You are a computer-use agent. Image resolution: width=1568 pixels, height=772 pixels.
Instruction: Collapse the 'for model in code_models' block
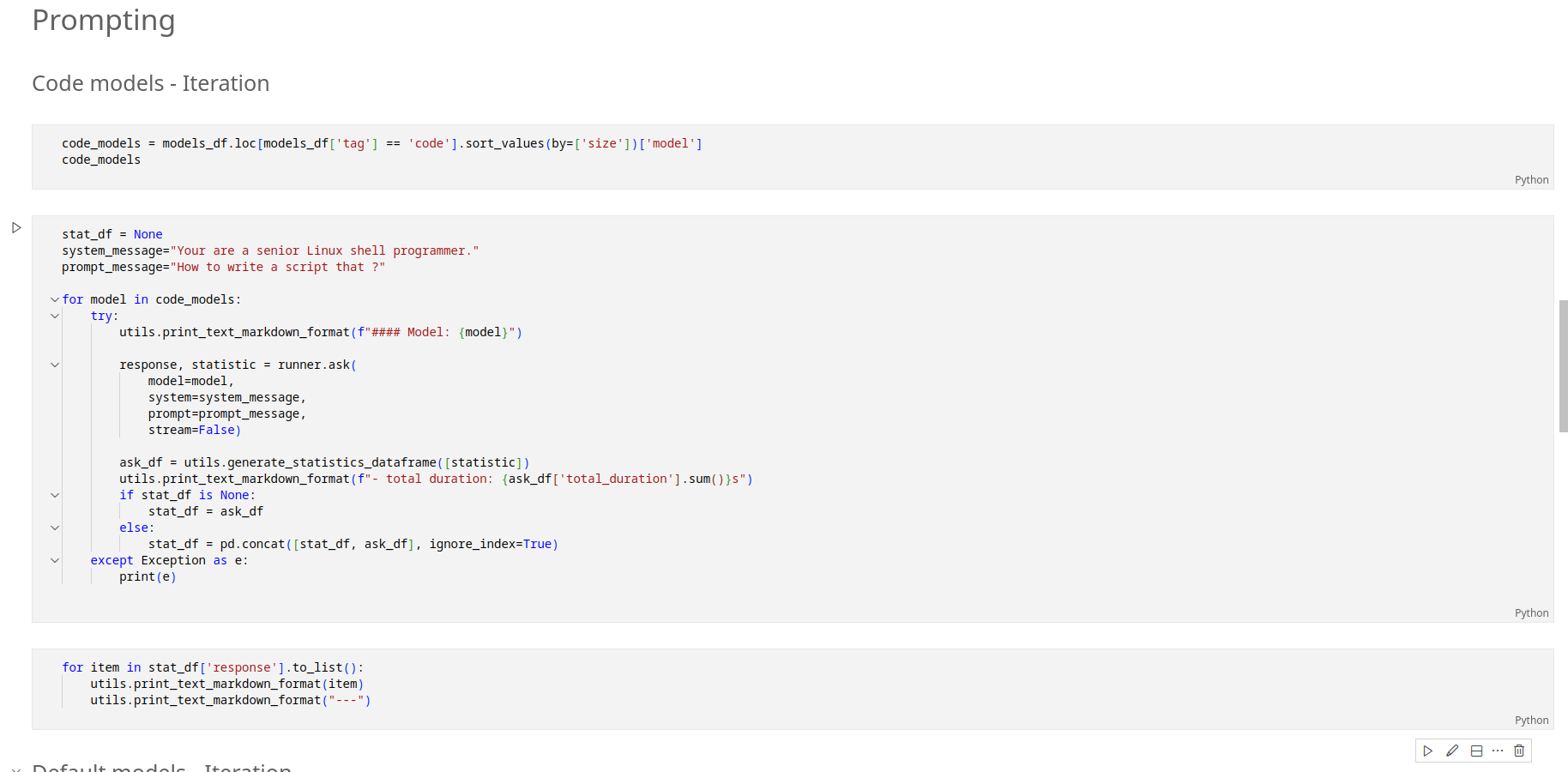[55, 299]
